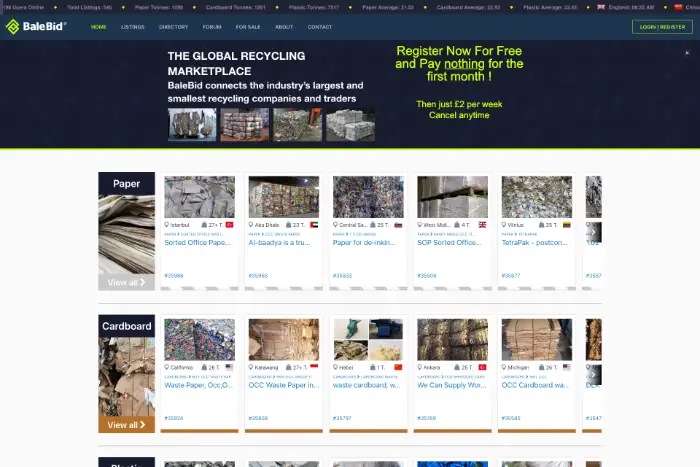Open Istanbul listing photo of paper scraps

[x=200, y=197]
